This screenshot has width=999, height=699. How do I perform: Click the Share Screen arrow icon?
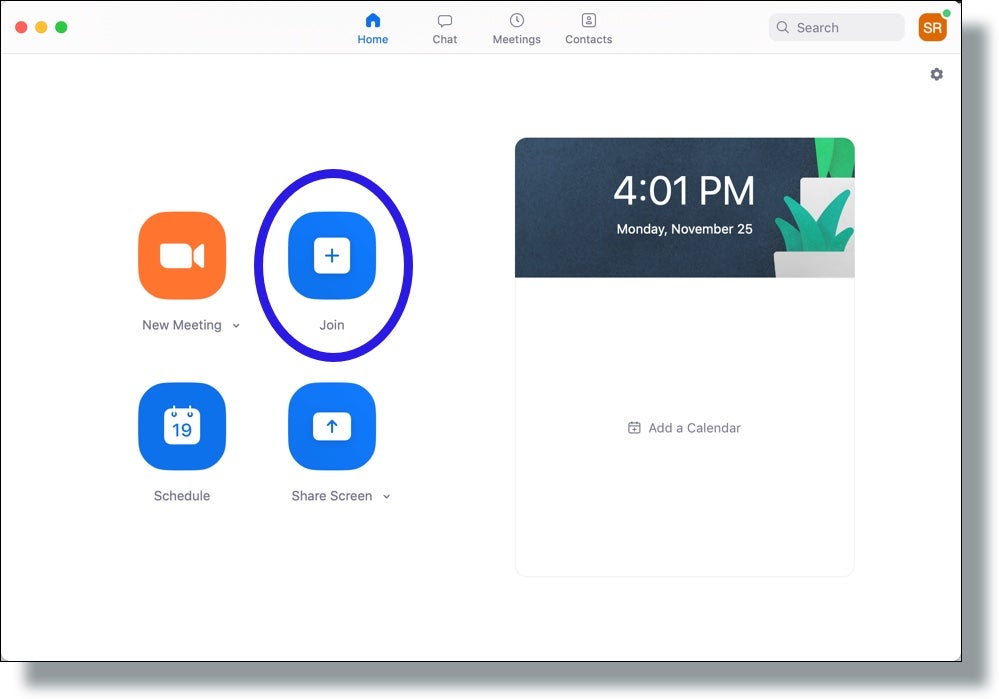pyautogui.click(x=332, y=427)
